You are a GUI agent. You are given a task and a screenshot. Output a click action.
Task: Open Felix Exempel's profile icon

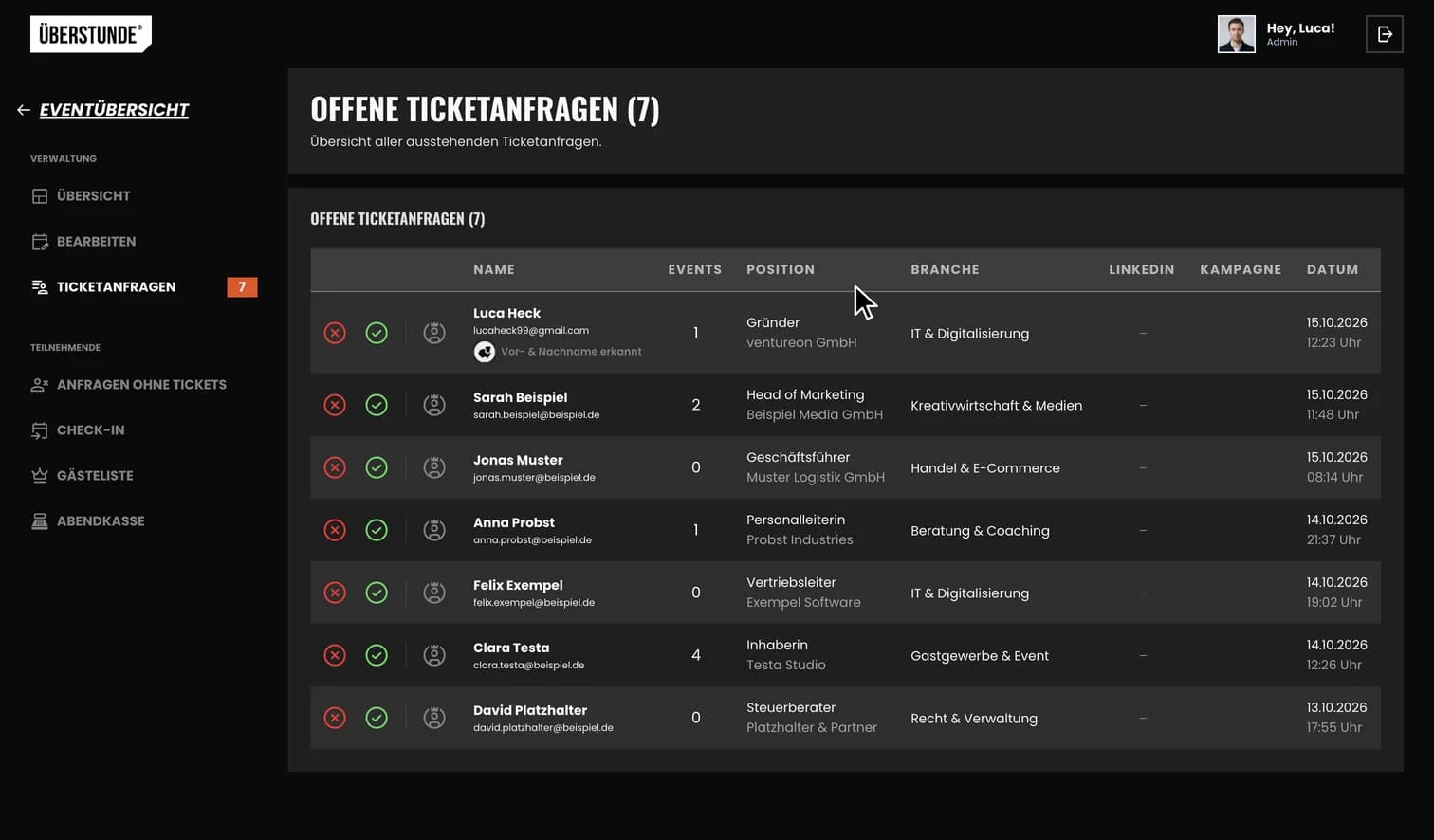click(434, 593)
